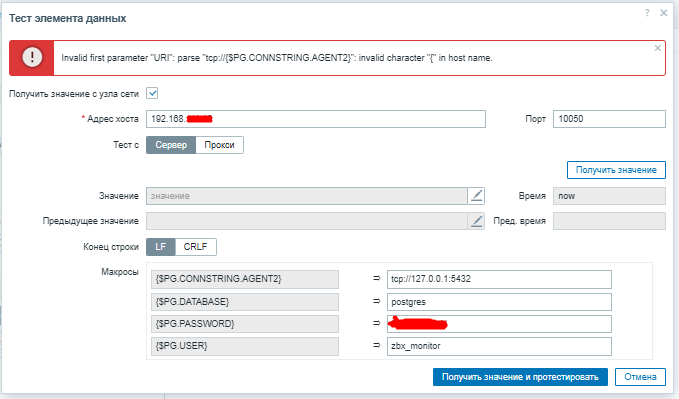679x399 pixels.
Task: Click the Получить значение button
Action: click(x=616, y=170)
